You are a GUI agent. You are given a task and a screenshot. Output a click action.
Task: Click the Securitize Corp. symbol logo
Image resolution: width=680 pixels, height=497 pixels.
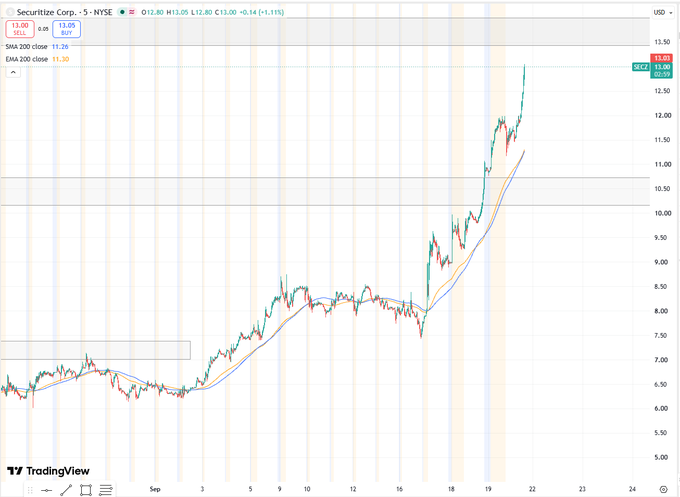(10, 12)
